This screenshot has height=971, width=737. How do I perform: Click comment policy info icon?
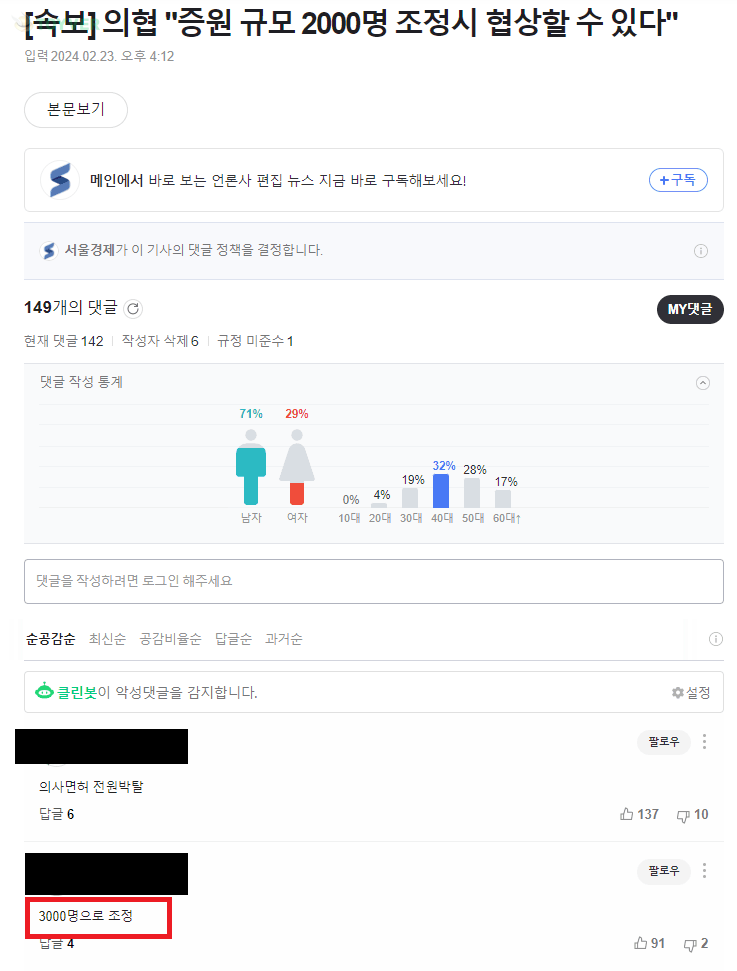701,251
